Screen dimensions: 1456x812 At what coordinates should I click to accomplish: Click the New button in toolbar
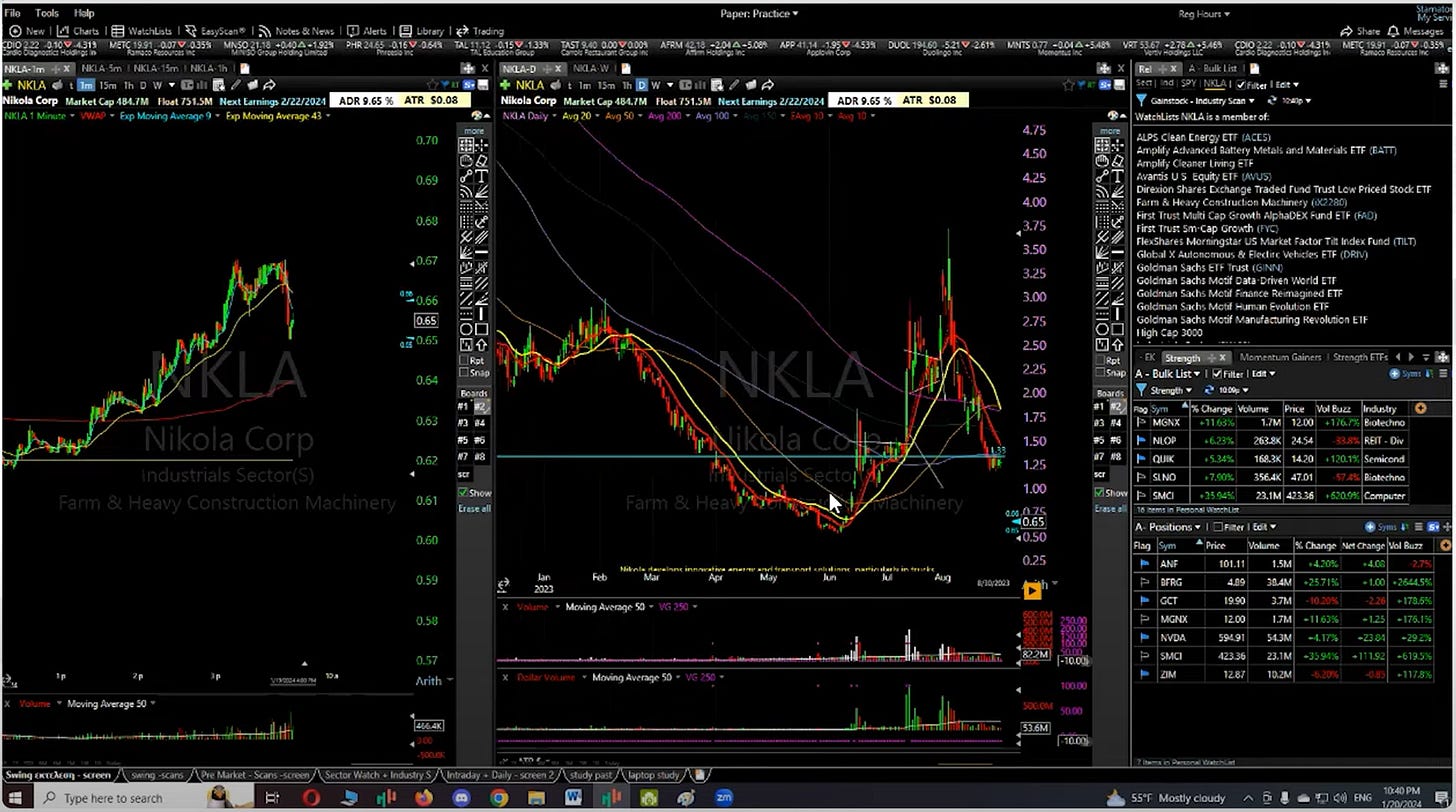28,31
